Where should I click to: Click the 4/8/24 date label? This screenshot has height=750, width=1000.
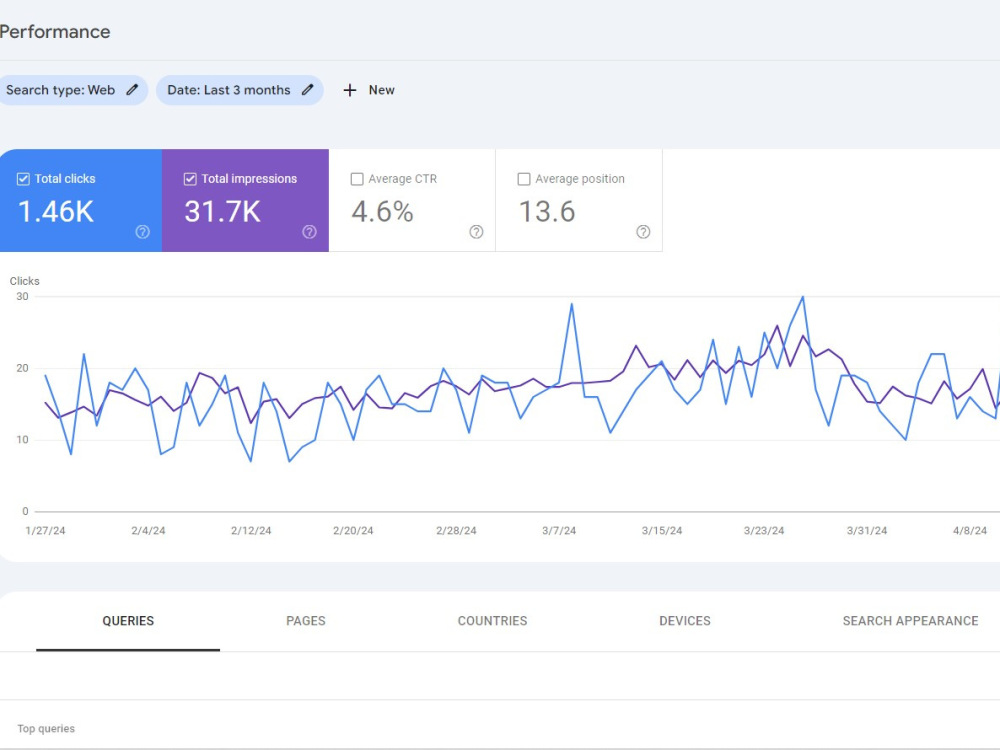pyautogui.click(x=970, y=531)
